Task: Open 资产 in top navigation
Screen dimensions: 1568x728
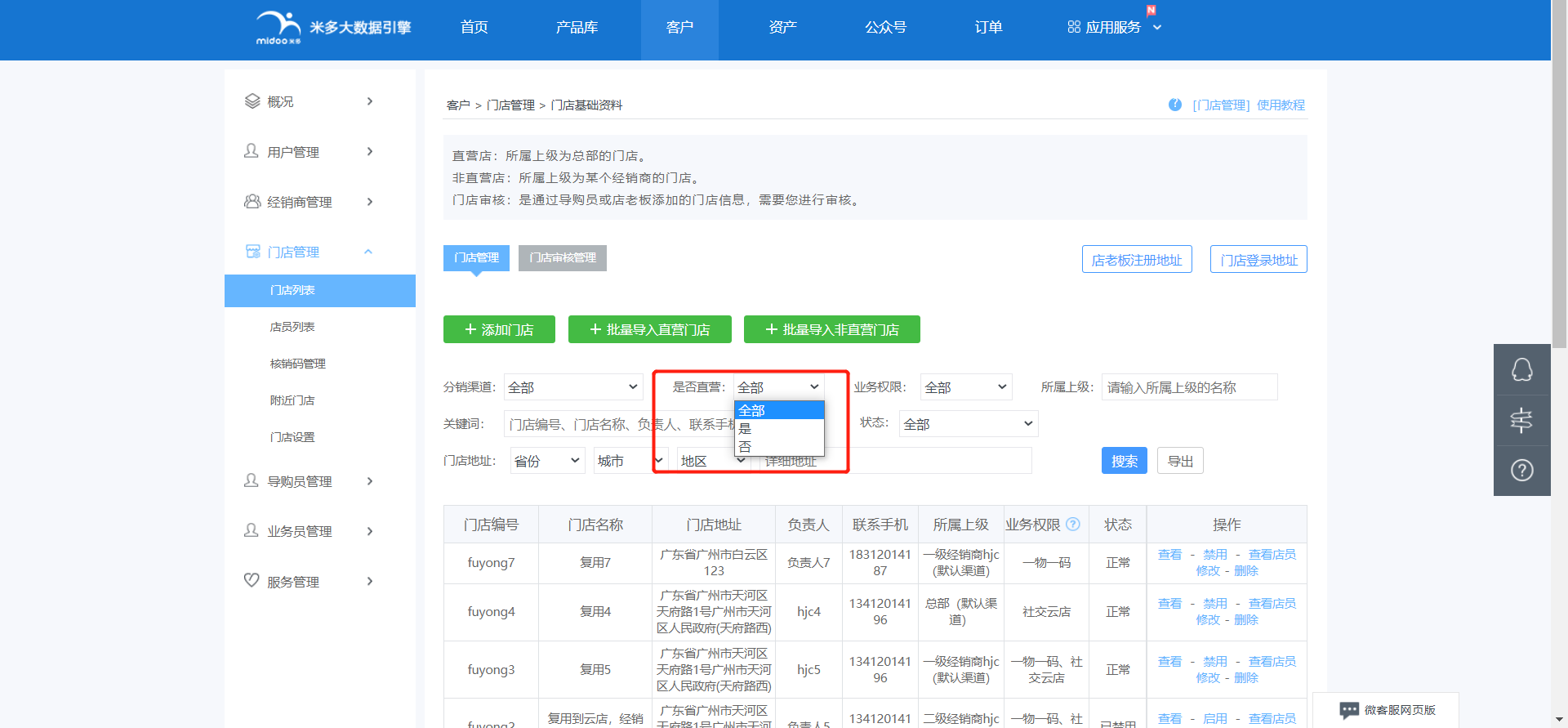Action: pos(783,28)
